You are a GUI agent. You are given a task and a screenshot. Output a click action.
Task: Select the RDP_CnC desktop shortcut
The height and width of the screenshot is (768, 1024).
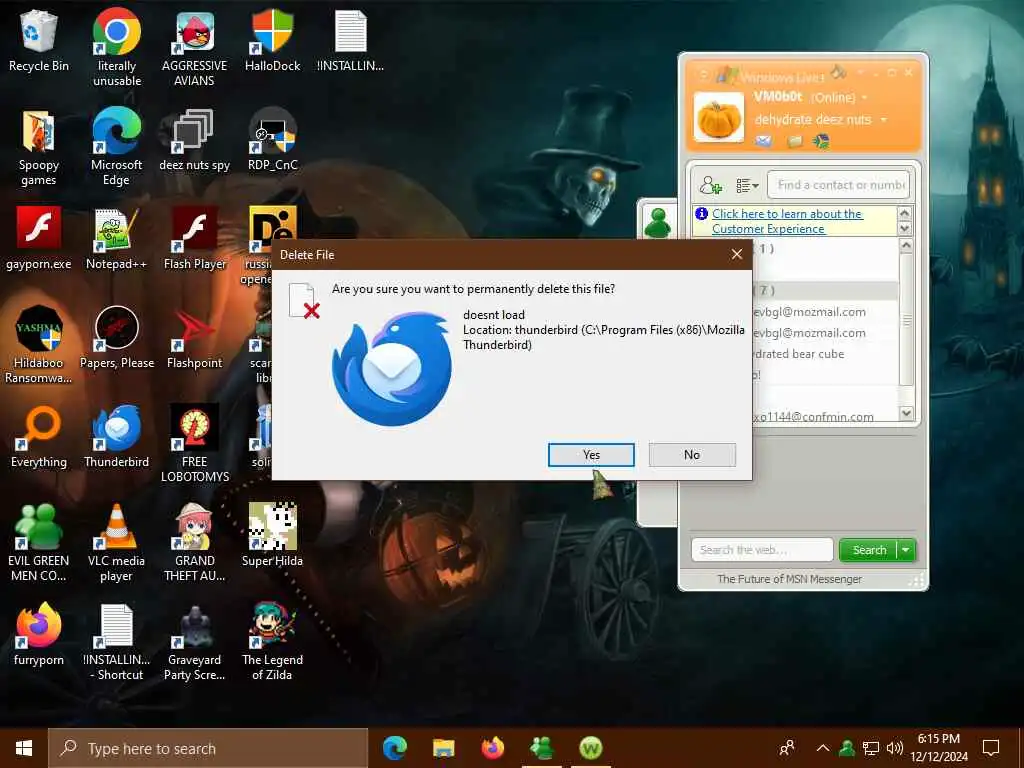[272, 140]
